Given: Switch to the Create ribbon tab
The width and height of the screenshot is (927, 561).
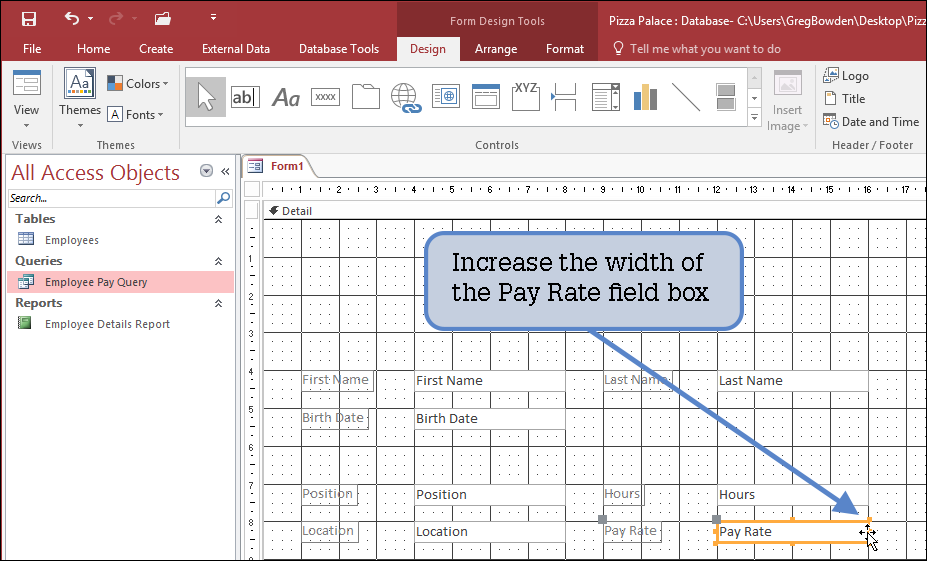Looking at the screenshot, I should (x=156, y=49).
